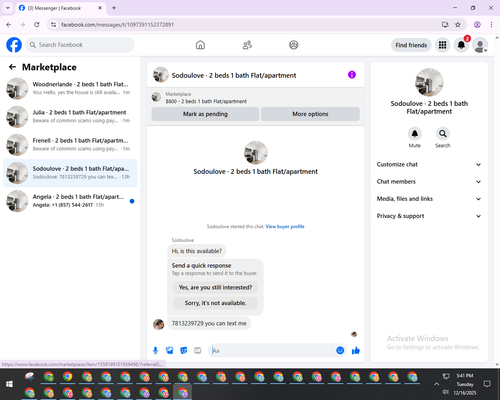
Task: Click More options button
Action: pos(310,114)
